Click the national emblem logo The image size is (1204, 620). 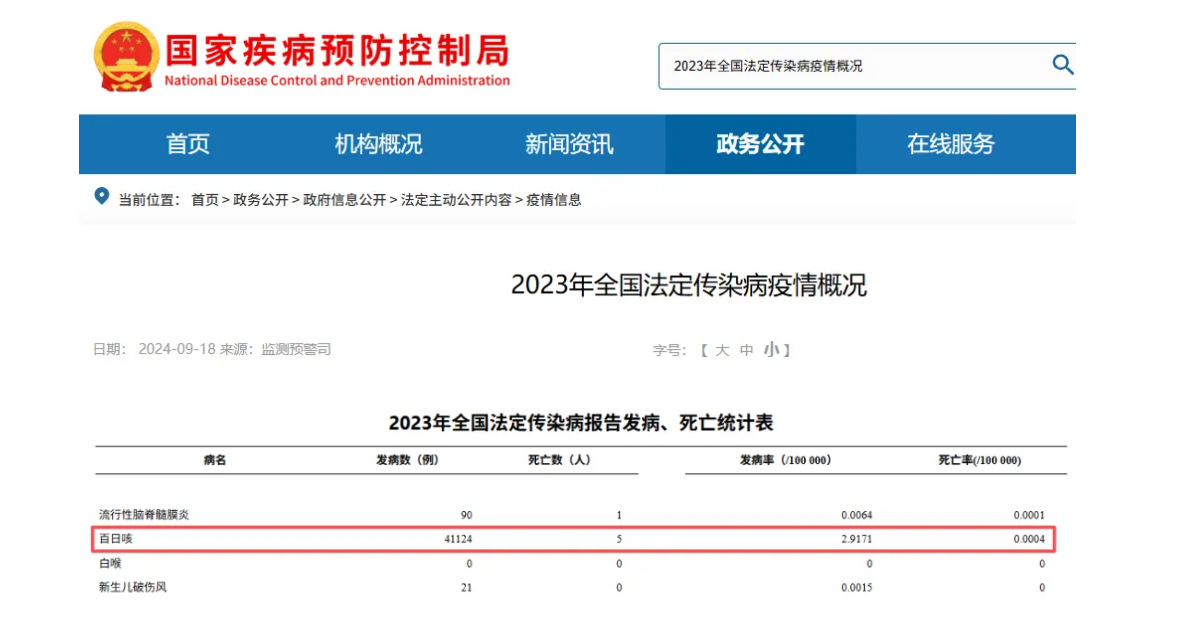tap(126, 59)
